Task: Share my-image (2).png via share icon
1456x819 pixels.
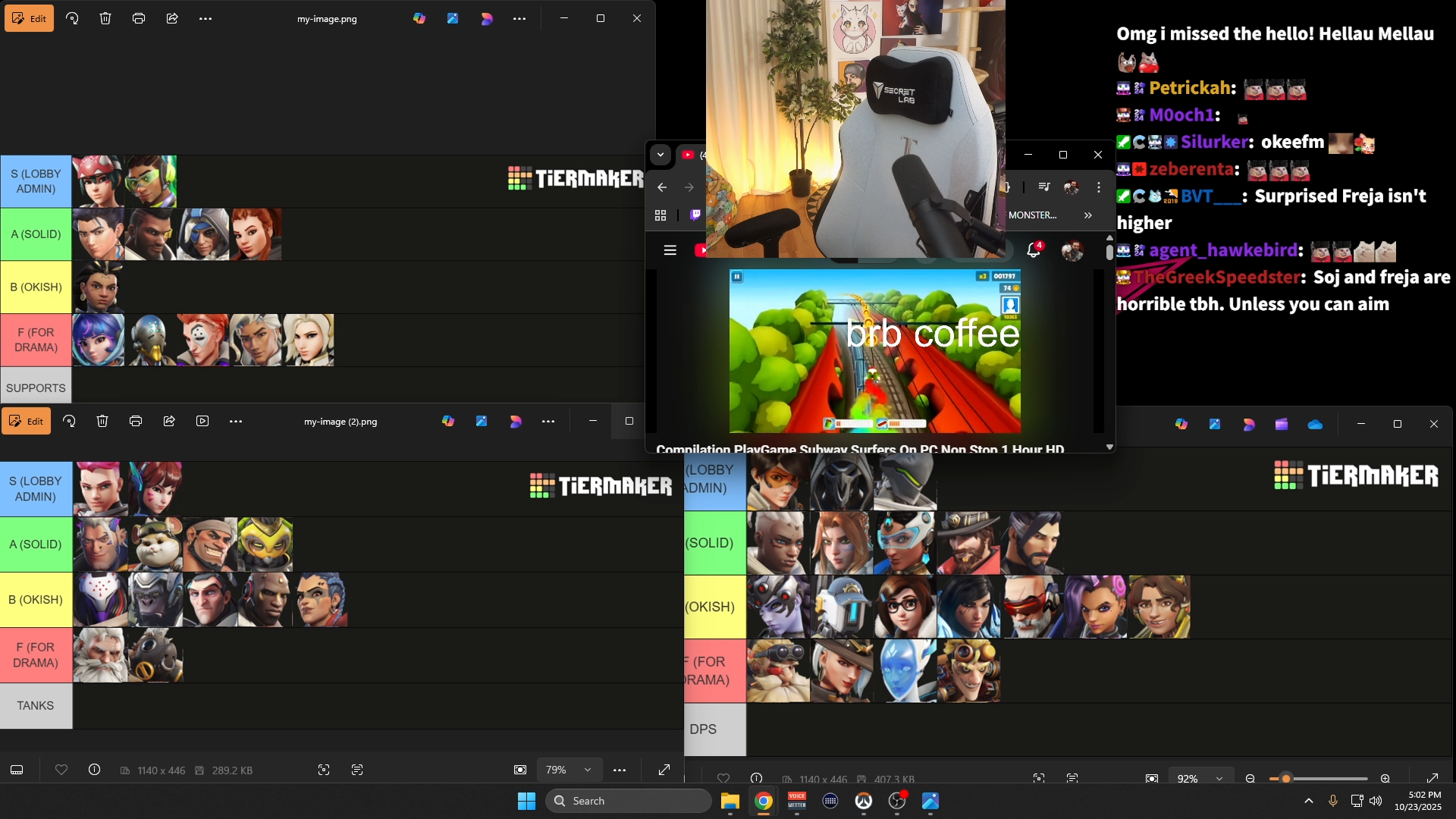Action: point(169,421)
